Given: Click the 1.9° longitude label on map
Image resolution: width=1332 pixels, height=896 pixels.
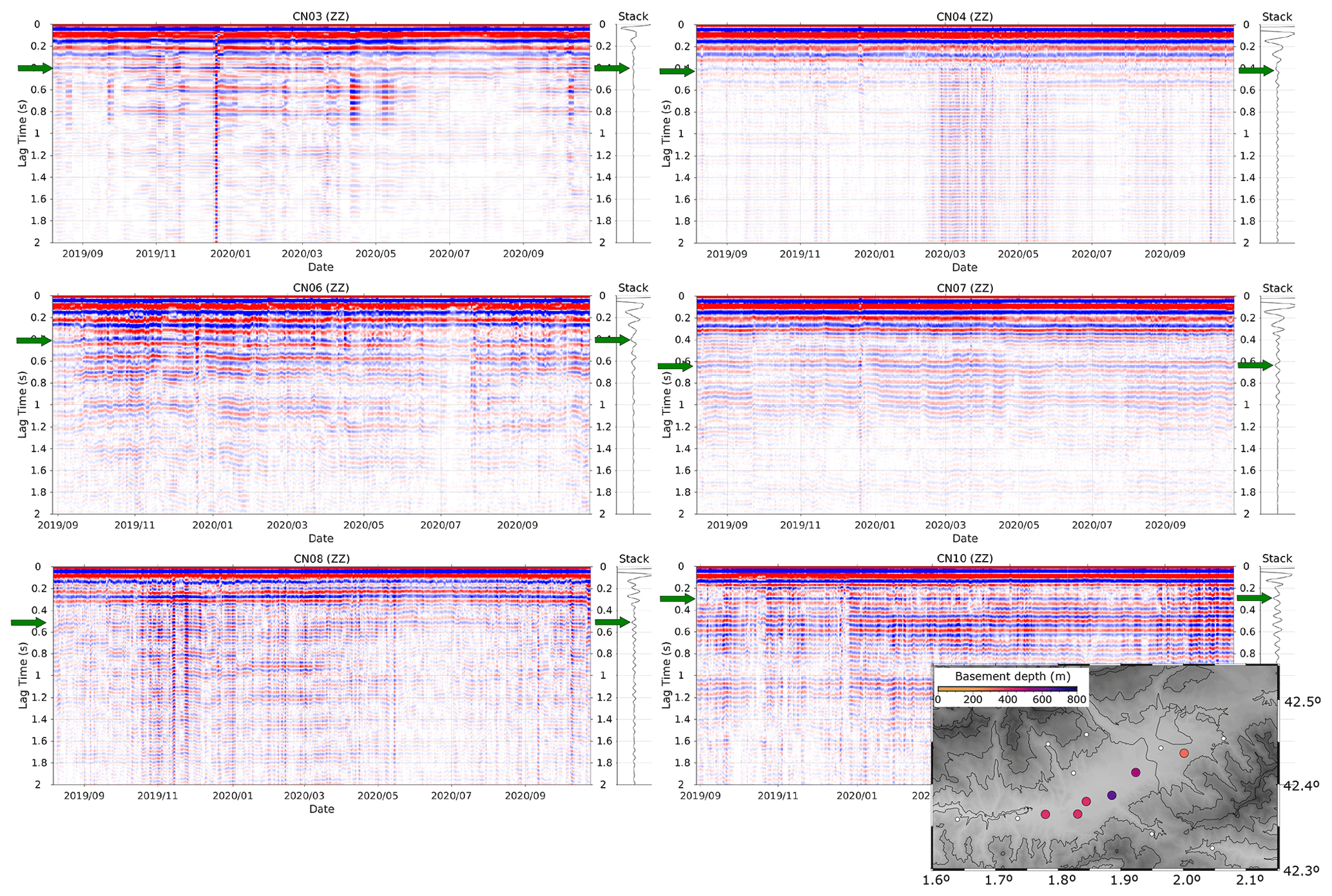Looking at the screenshot, I should tap(1123, 881).
